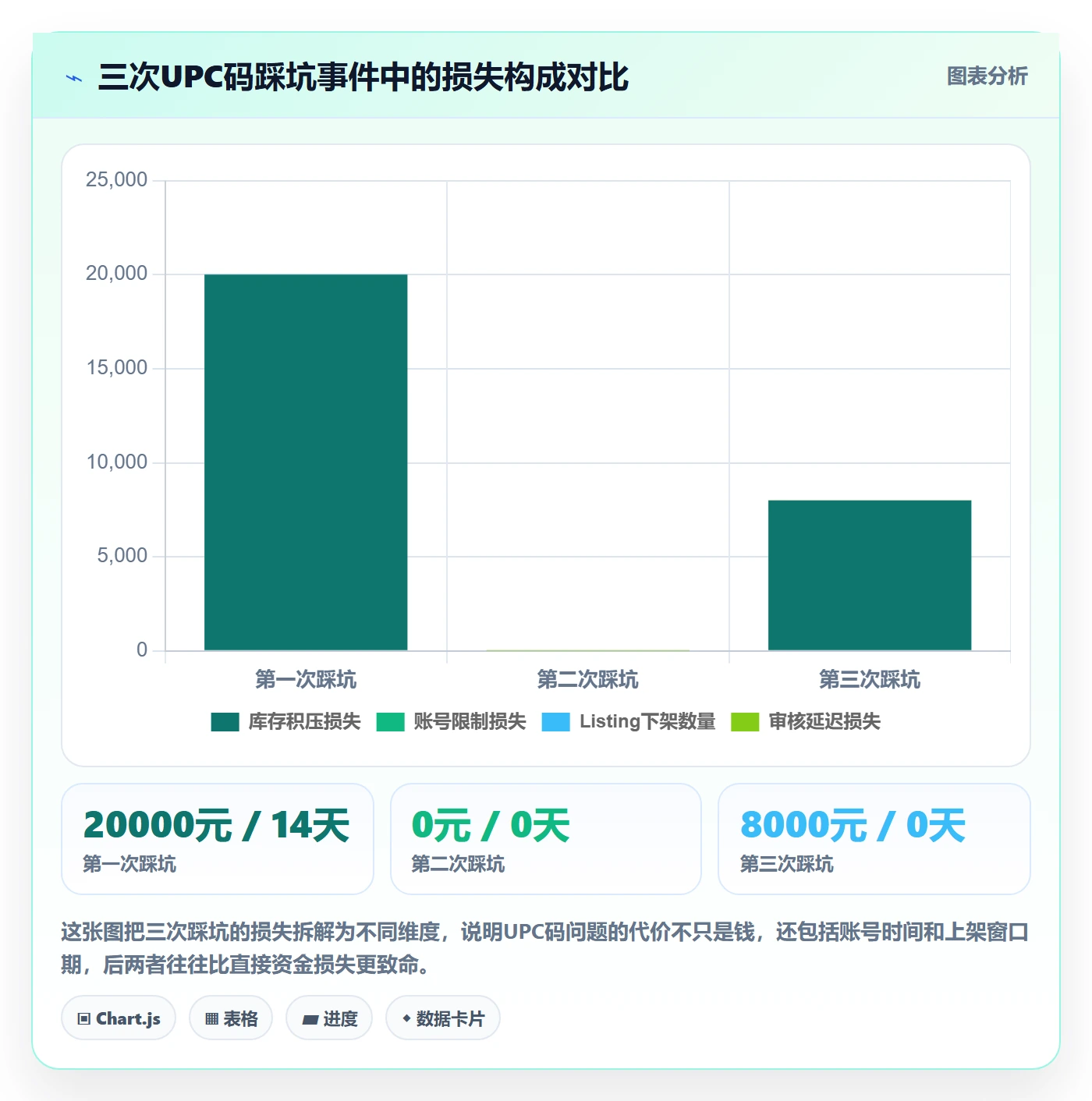
Task: Click the bar icon on the 进度 tag
Action: [310, 1019]
